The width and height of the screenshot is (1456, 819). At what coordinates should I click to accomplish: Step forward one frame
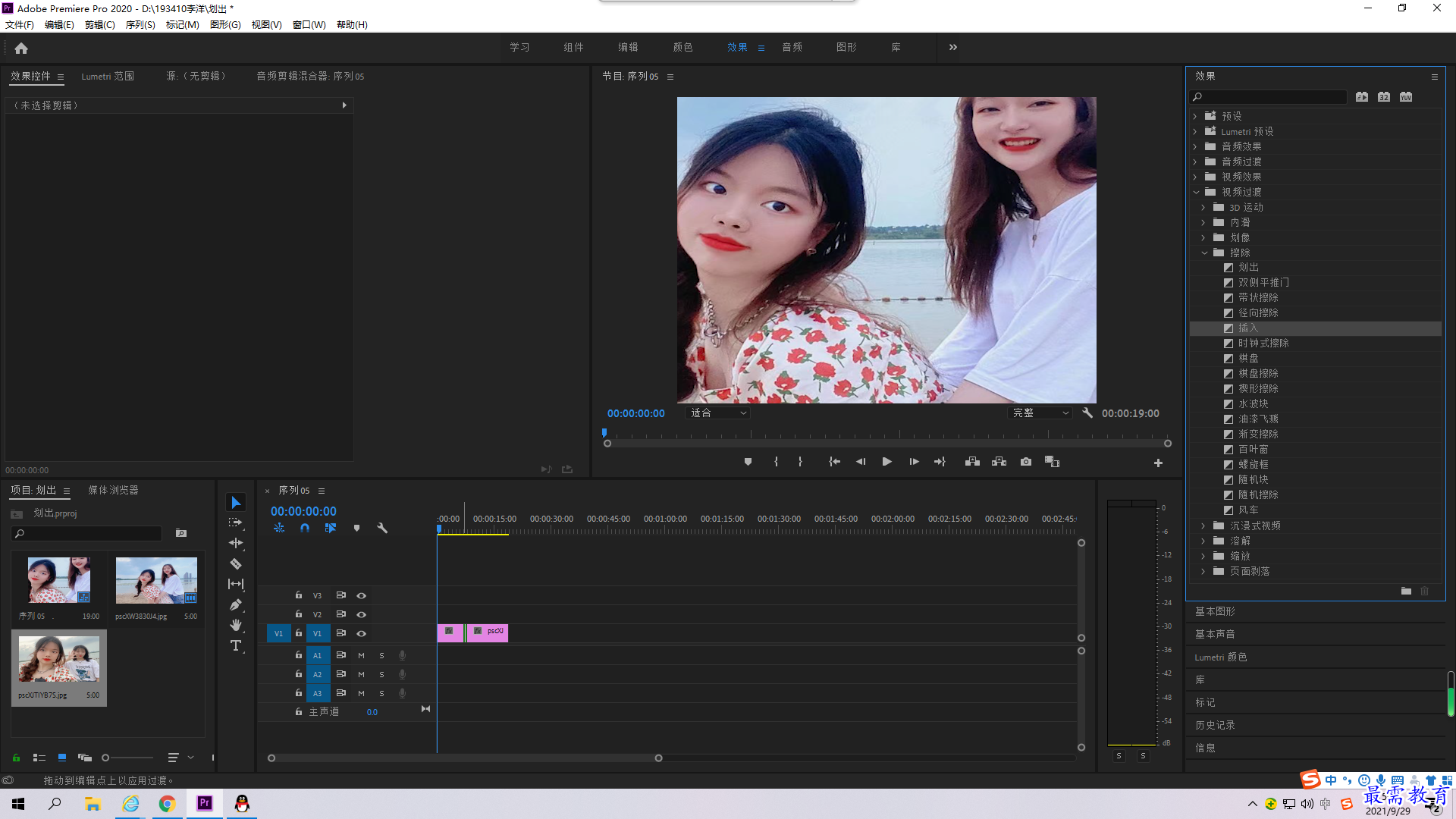pyautogui.click(x=914, y=462)
